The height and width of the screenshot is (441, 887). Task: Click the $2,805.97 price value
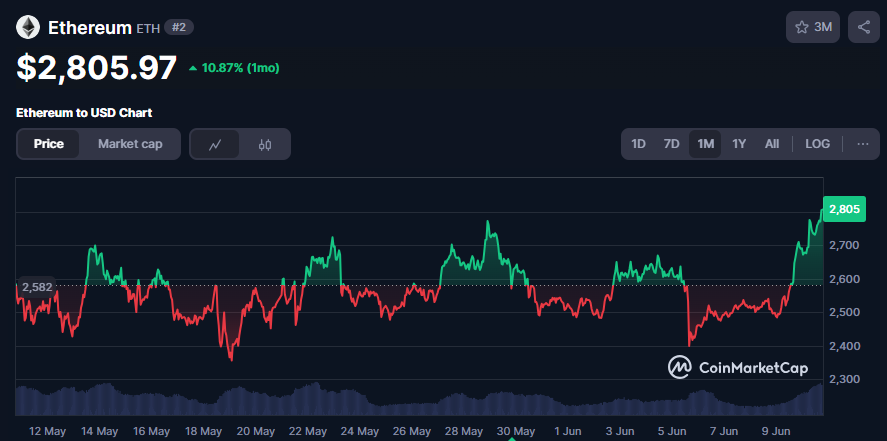[x=96, y=68]
